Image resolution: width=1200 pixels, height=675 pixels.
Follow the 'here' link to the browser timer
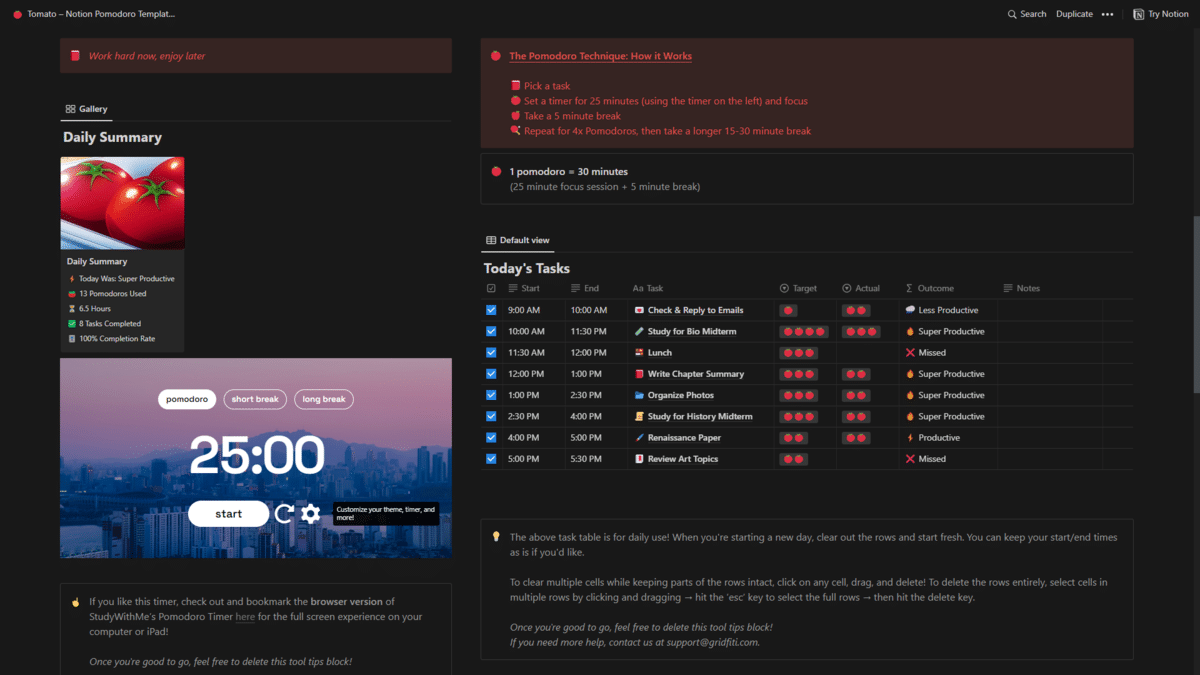[x=245, y=617]
